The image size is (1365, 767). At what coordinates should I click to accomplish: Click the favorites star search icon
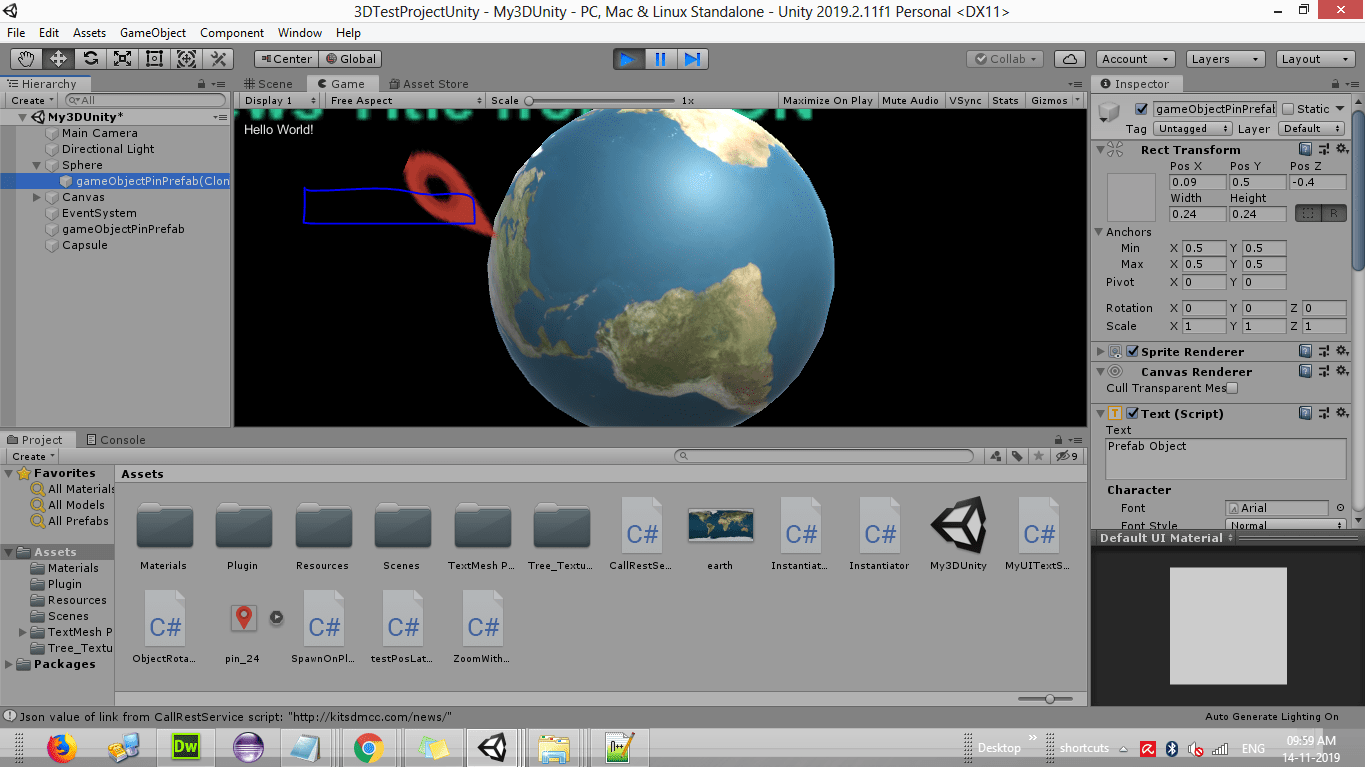[x=1038, y=456]
